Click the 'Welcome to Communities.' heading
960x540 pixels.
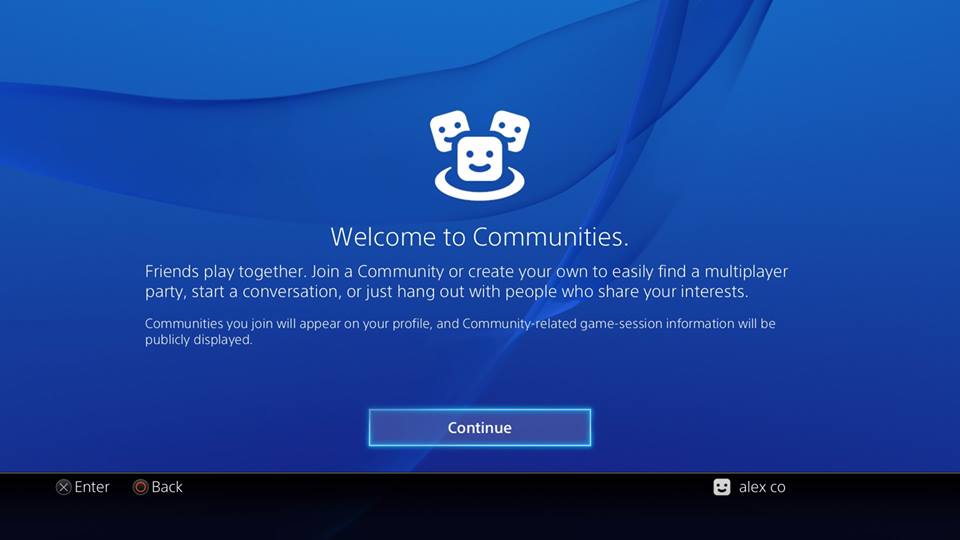pos(479,237)
